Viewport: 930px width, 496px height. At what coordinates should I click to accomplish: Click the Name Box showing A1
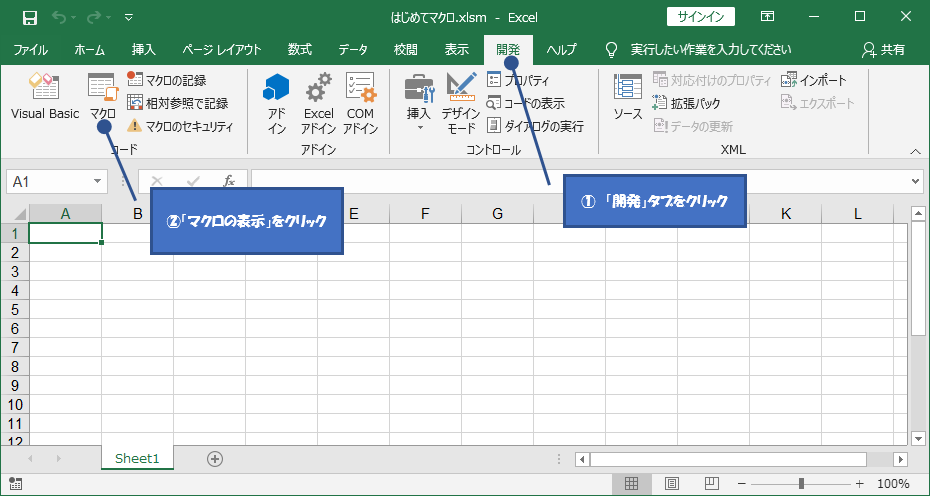(49, 182)
